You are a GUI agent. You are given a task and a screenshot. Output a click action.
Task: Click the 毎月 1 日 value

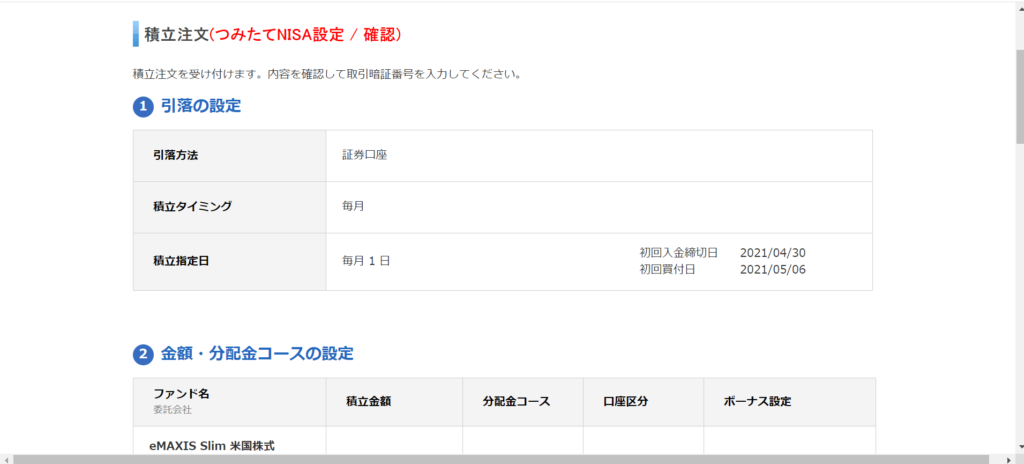click(x=366, y=261)
